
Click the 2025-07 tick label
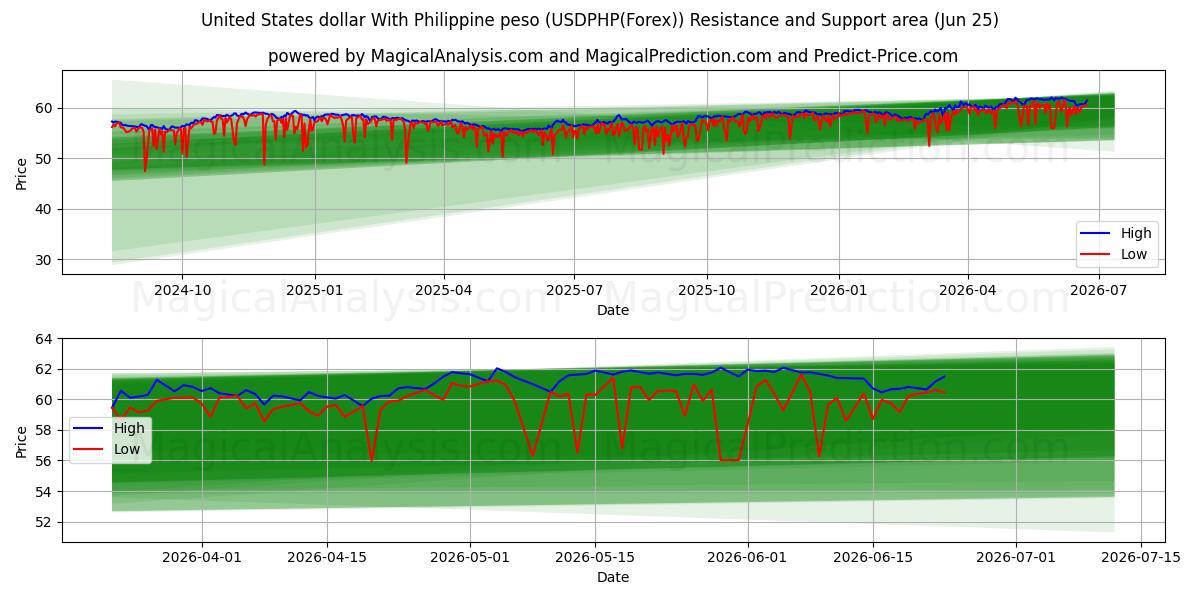(574, 290)
